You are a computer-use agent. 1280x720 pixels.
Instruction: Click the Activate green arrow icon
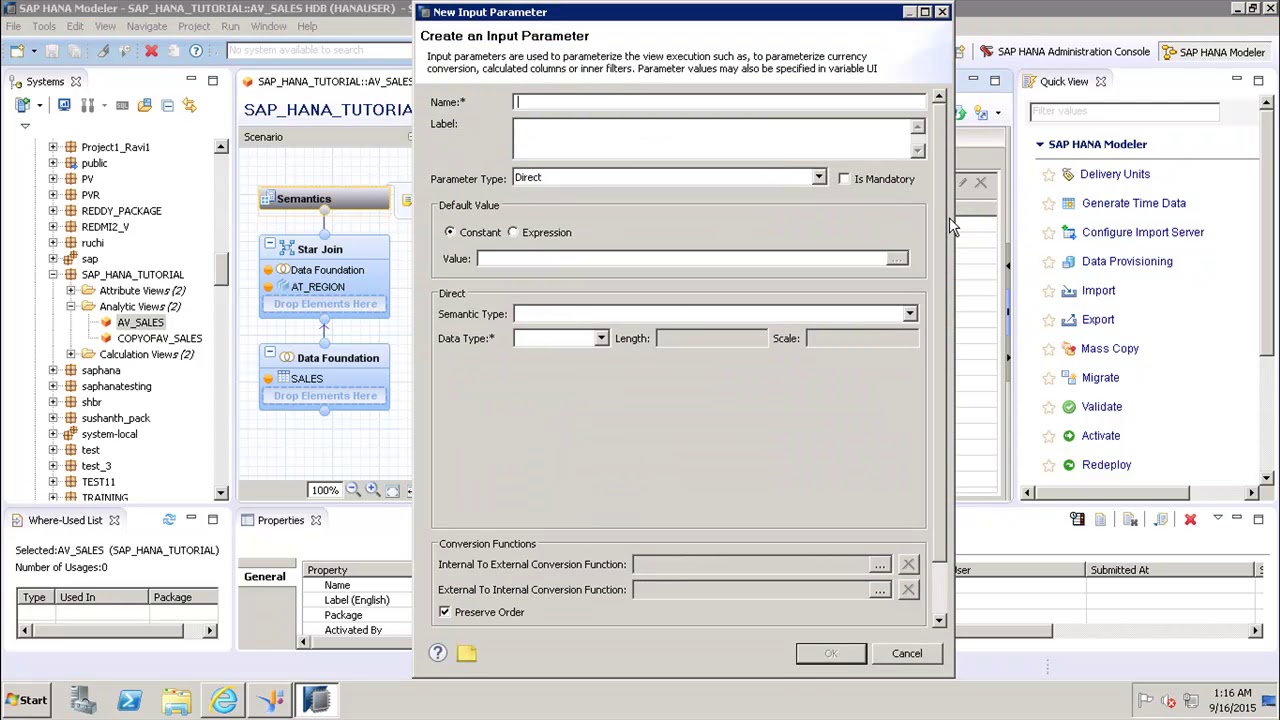coord(1068,435)
